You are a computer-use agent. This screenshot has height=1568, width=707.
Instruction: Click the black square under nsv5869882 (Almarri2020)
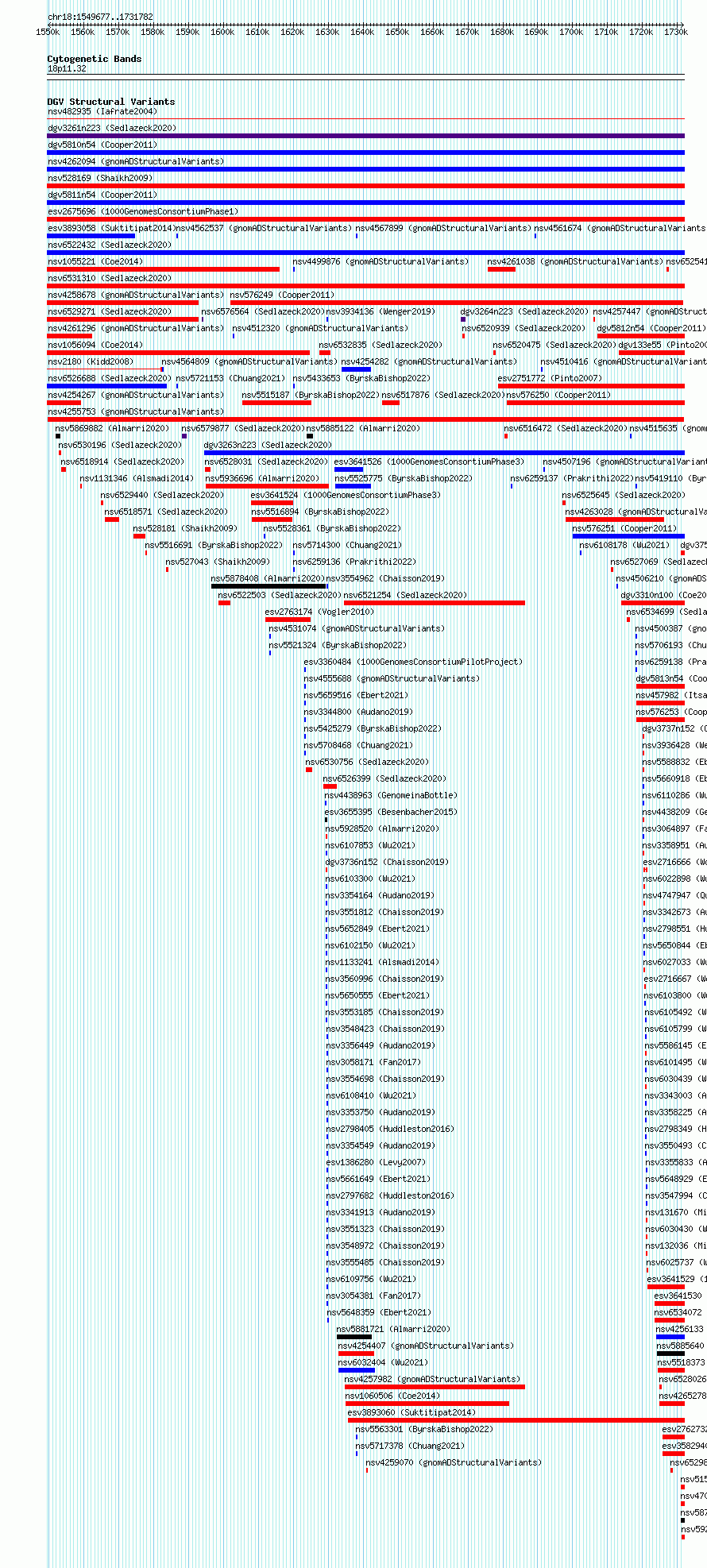click(x=58, y=436)
